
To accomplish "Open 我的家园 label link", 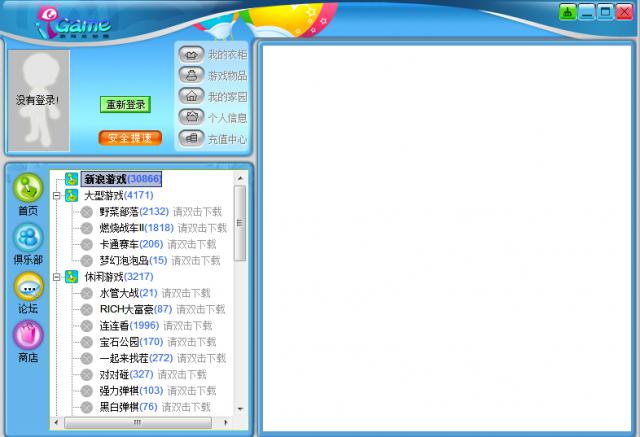I will tap(227, 97).
